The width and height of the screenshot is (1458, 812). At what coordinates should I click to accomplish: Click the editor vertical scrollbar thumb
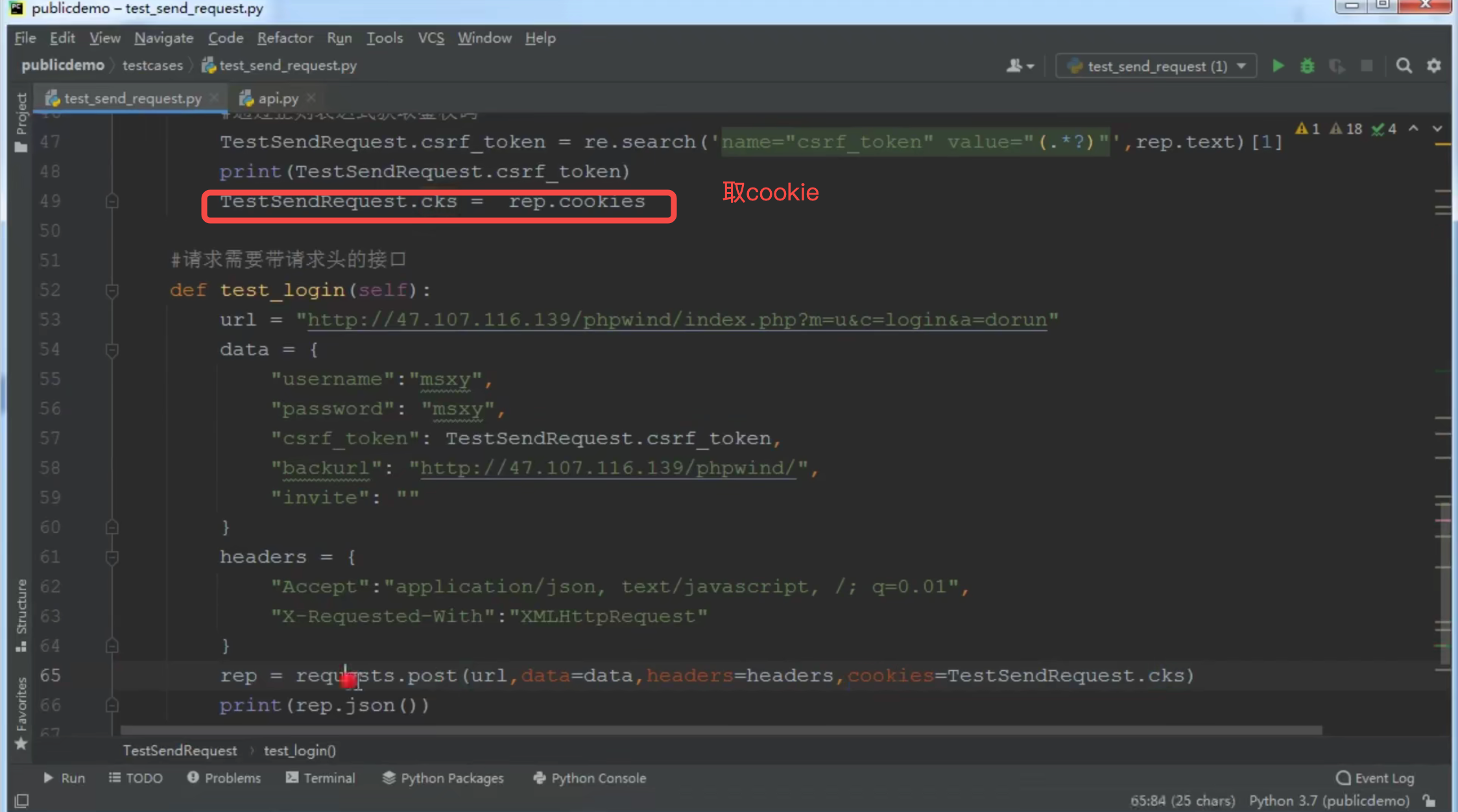(x=1446, y=582)
